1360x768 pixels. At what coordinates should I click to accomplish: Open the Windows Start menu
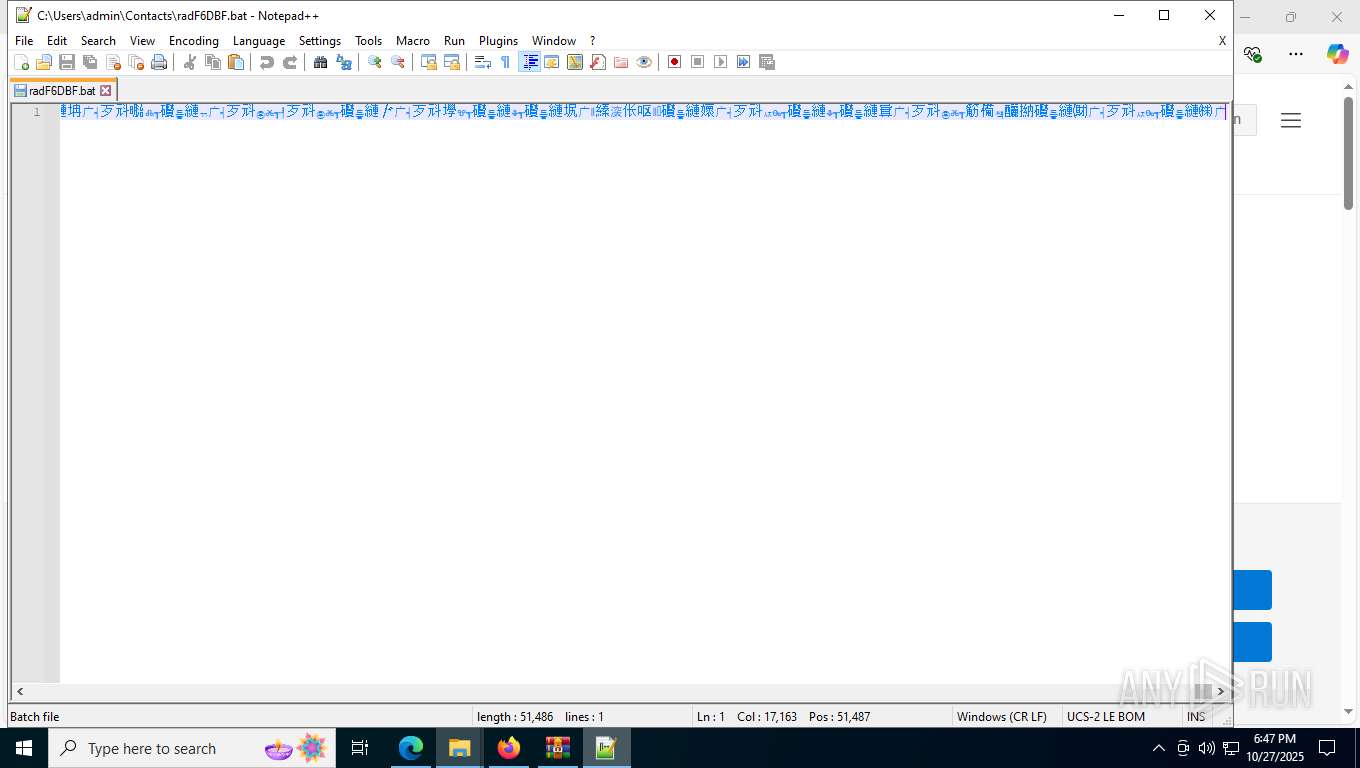(x=23, y=748)
